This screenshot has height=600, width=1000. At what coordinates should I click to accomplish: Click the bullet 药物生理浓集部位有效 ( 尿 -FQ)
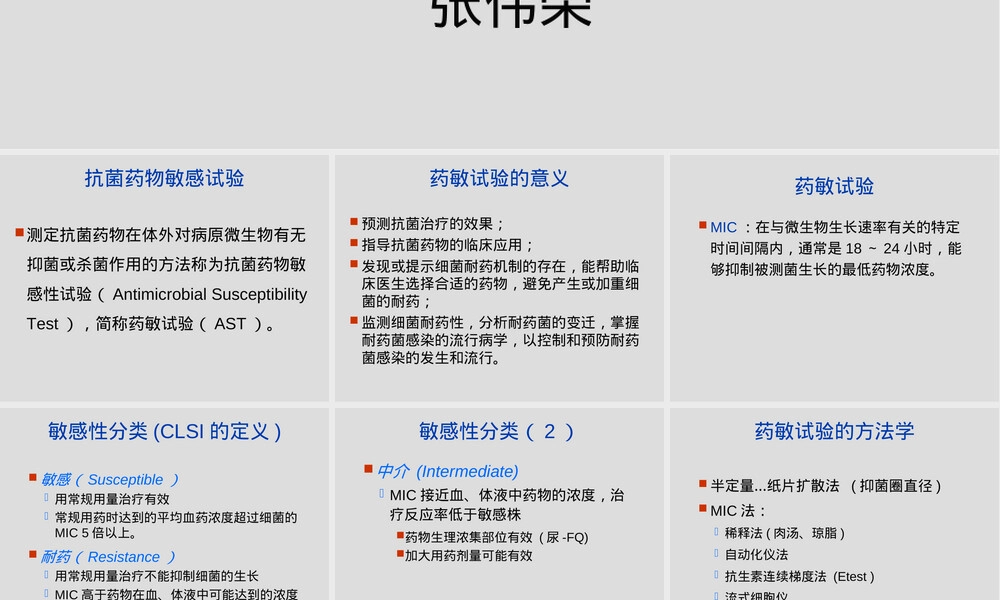click(x=496, y=538)
